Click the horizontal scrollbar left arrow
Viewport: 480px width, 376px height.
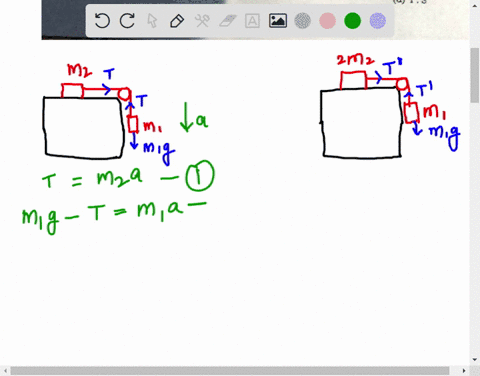pyautogui.click(x=5, y=371)
